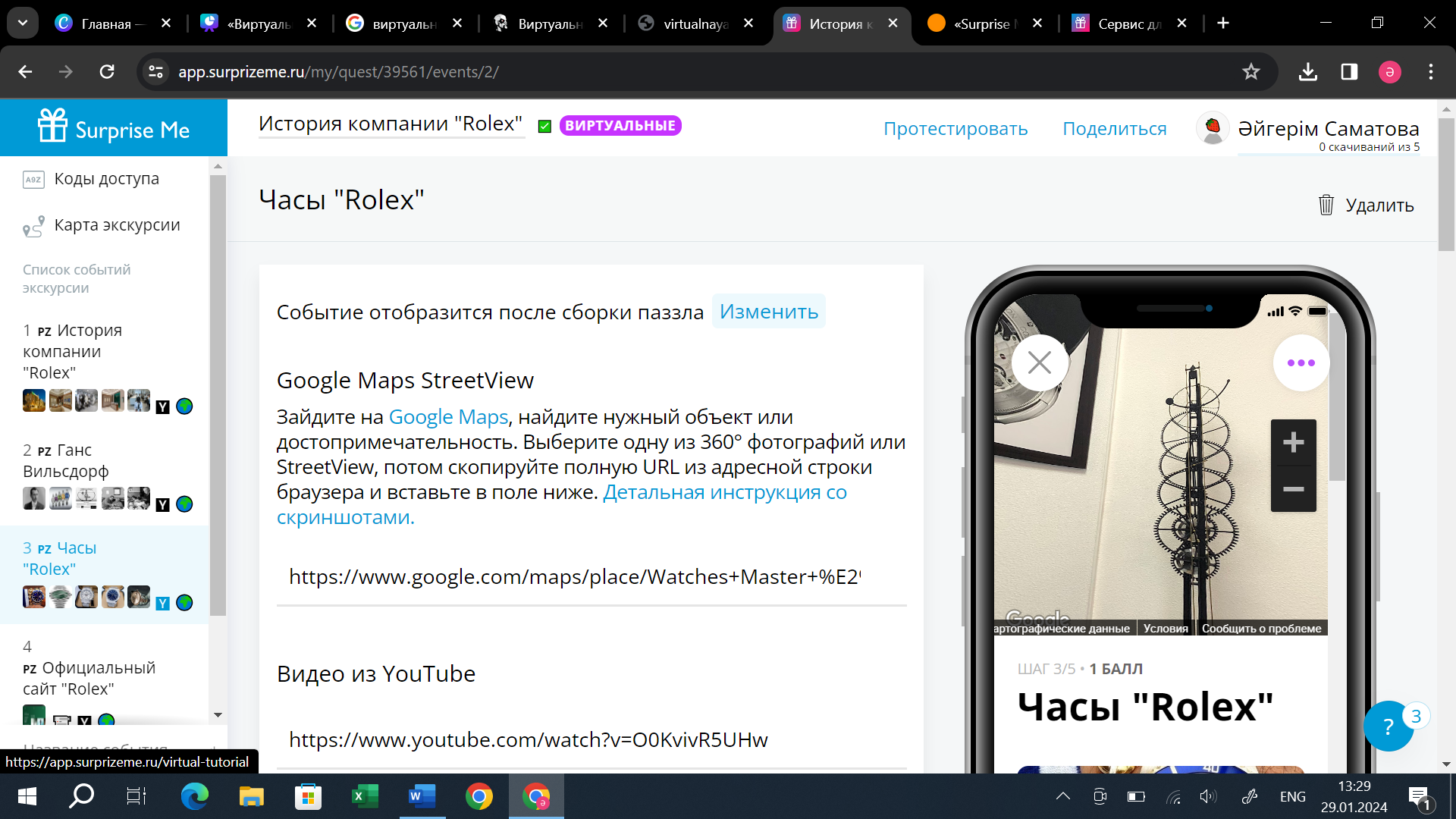
Task: Expand the tab search dropdown arrow
Action: pyautogui.click(x=23, y=23)
